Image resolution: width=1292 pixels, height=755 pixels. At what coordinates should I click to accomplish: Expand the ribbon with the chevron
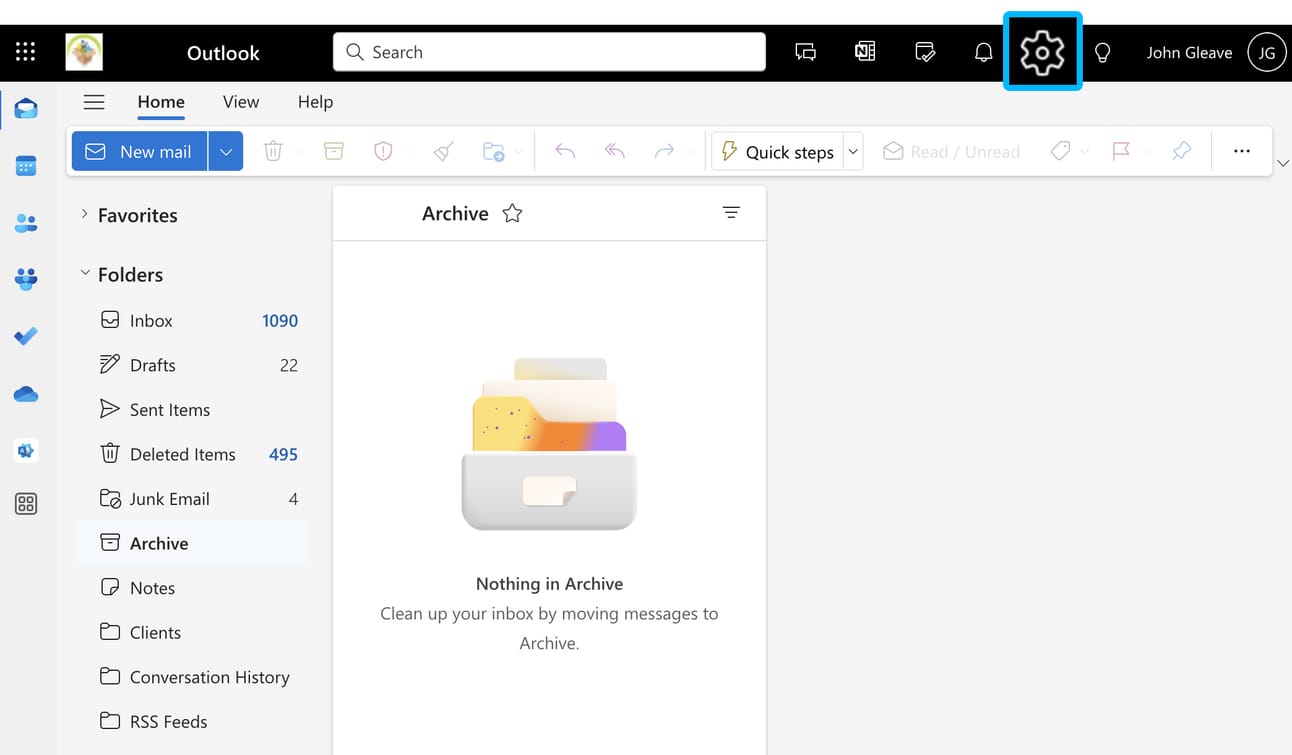pyautogui.click(x=1283, y=162)
